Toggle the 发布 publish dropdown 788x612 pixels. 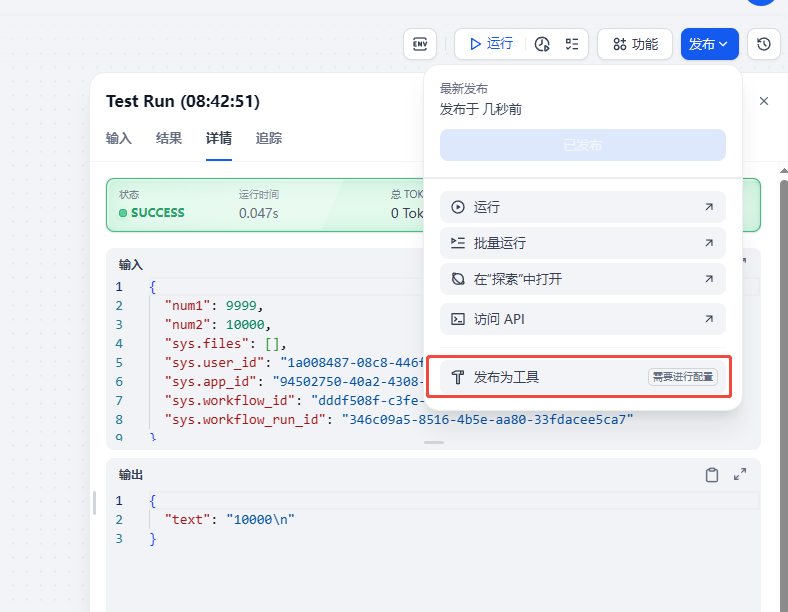pos(710,44)
